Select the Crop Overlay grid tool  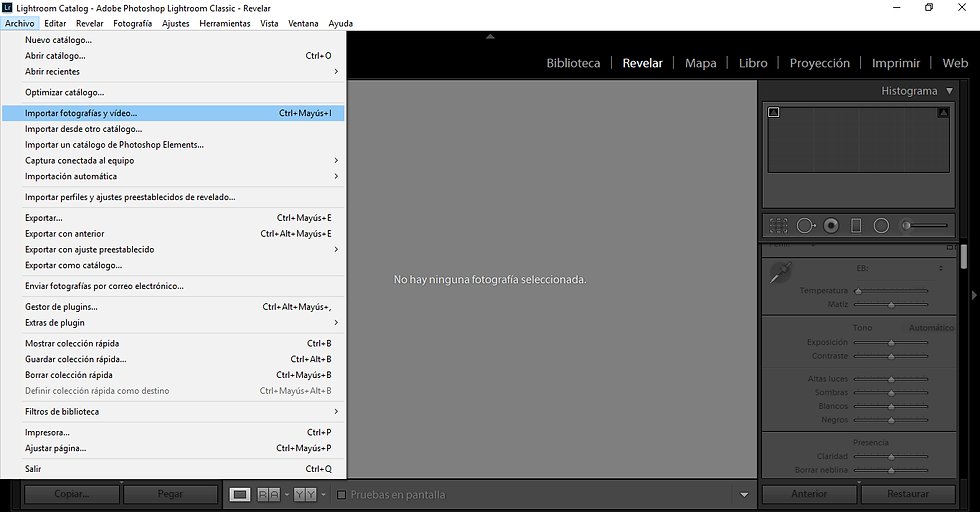(779, 226)
